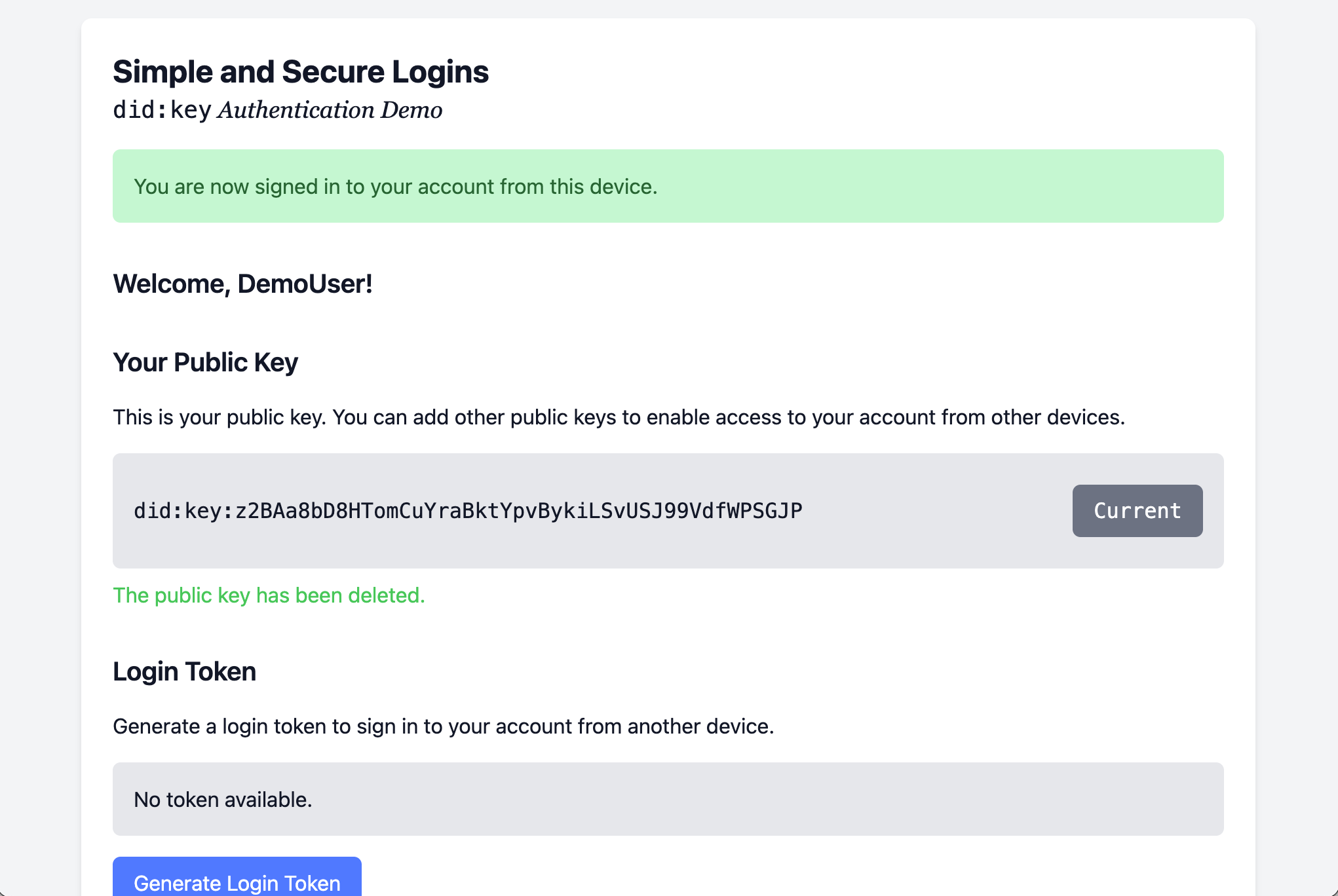Screen dimensions: 1338x896
Task: Click the 'Simple and Secure Logins' heading
Action: click(301, 71)
